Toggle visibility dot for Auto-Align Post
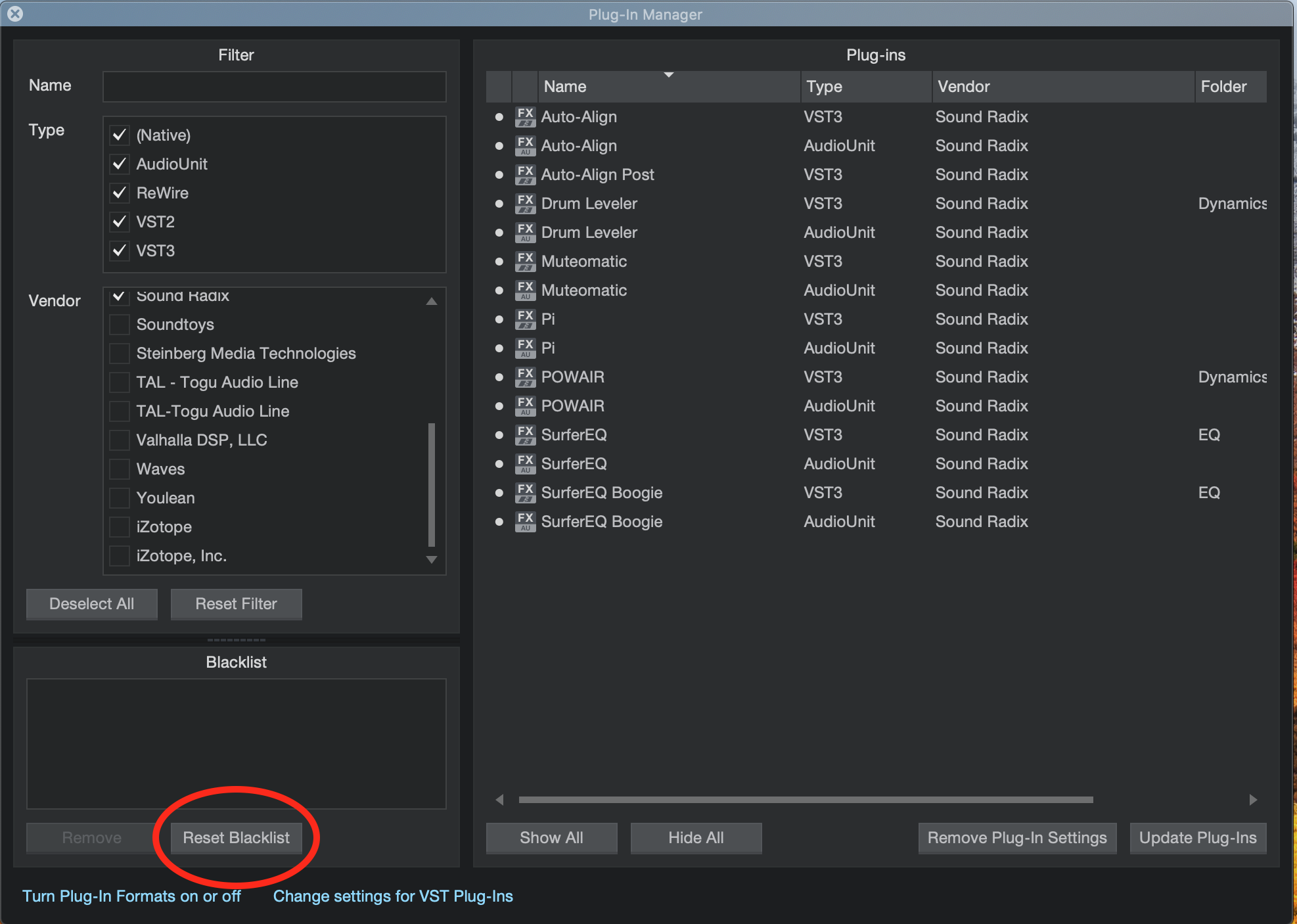1297x924 pixels. coord(499,175)
